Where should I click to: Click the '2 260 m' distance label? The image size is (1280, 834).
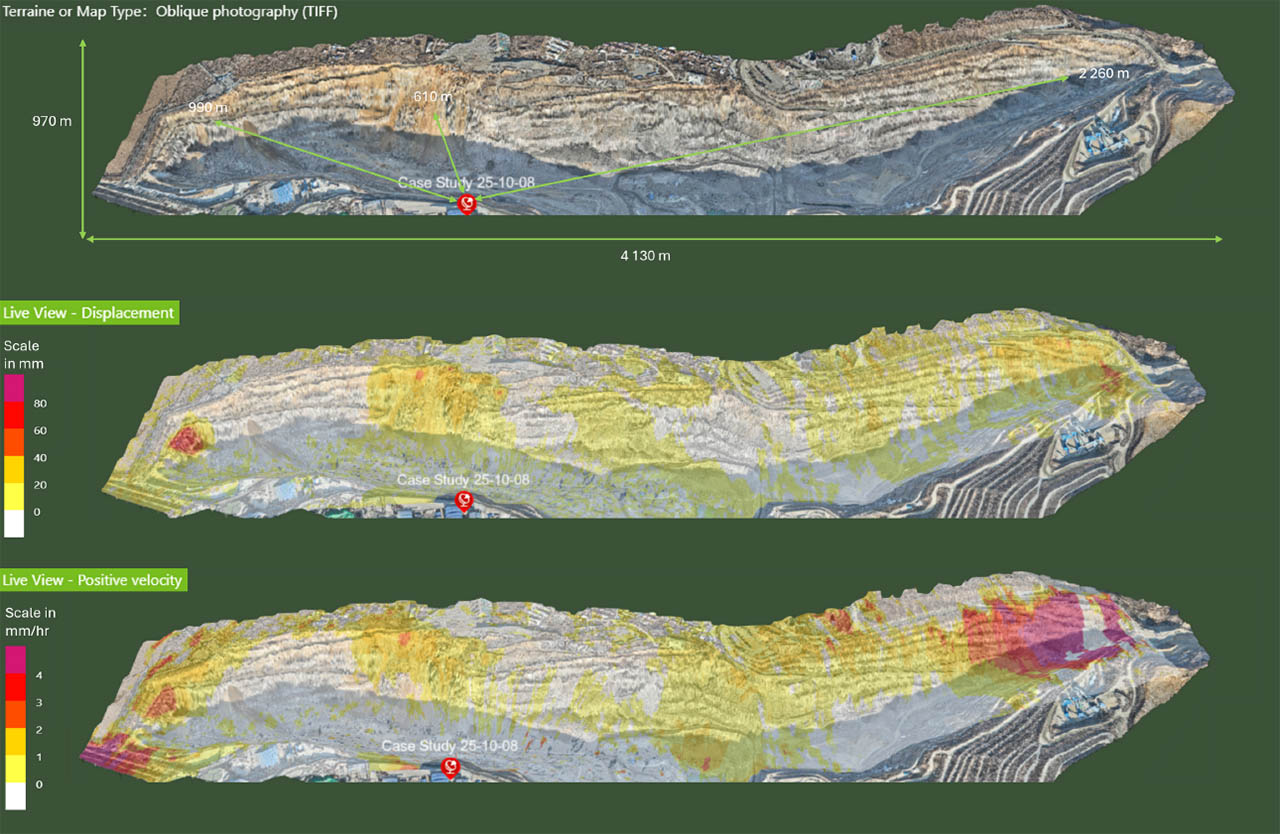click(1104, 74)
